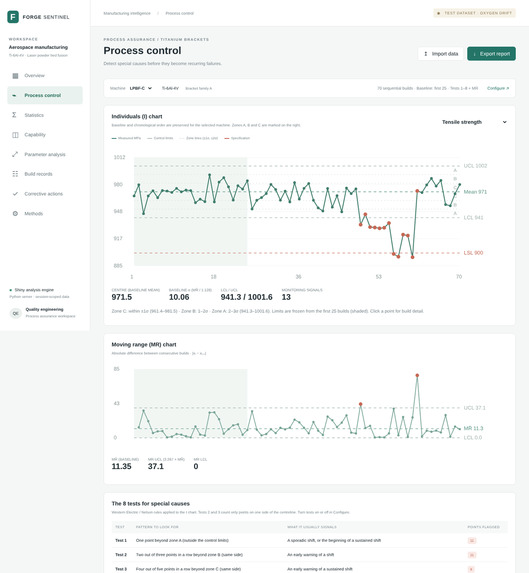
Task: Click the Methods circle icon
Action: click(x=15, y=213)
